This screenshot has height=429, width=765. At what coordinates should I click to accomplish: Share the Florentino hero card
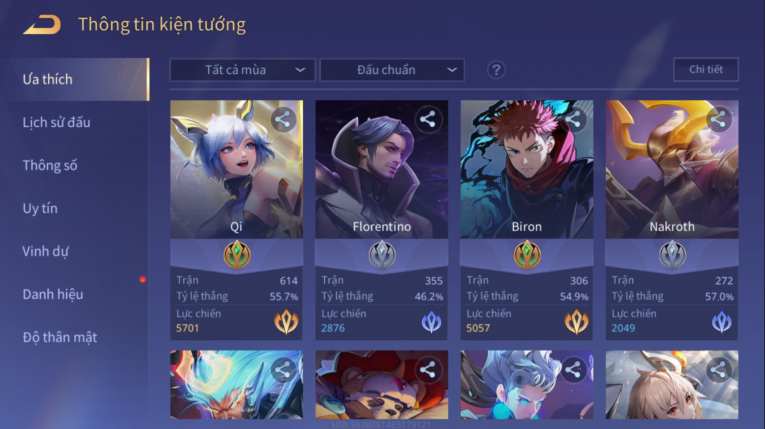pos(428,120)
